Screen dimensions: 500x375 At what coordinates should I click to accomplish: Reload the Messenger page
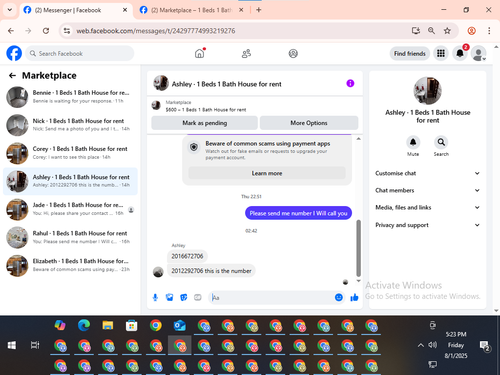point(46,31)
